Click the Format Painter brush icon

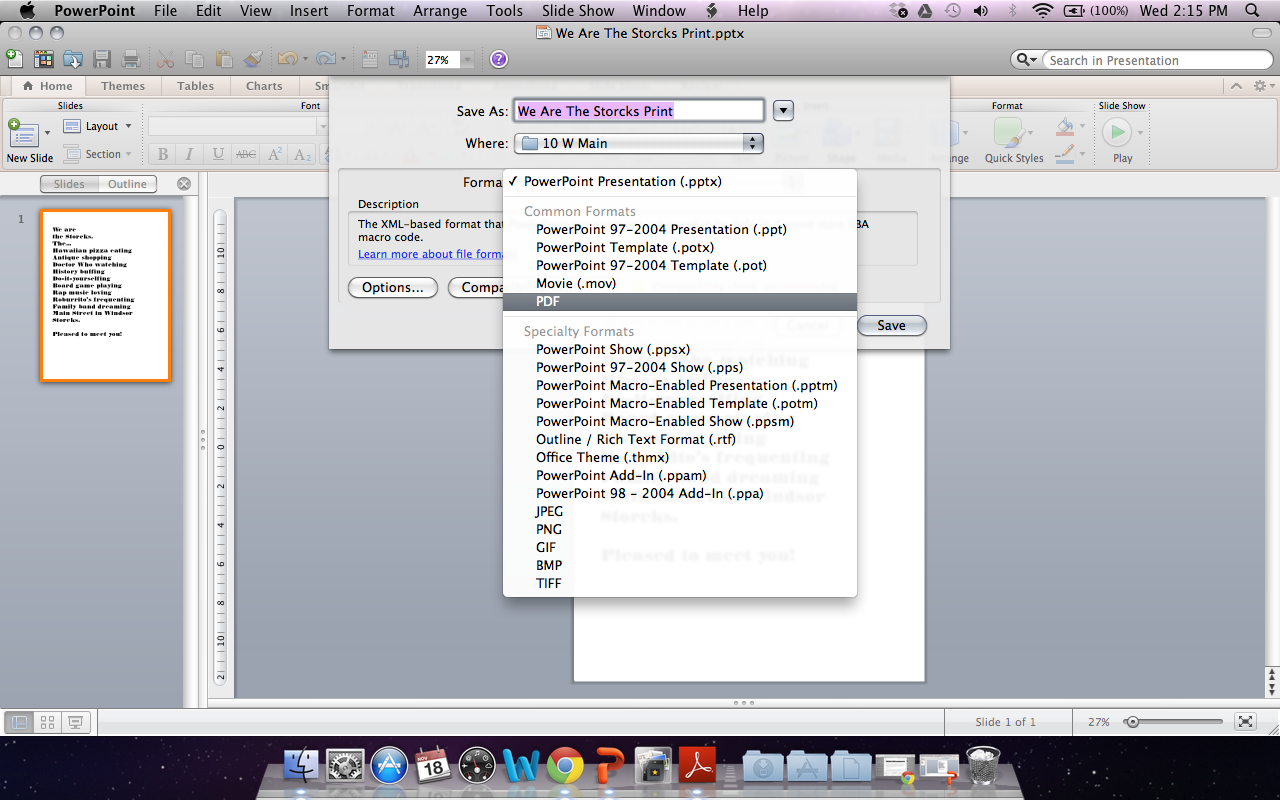(253, 59)
